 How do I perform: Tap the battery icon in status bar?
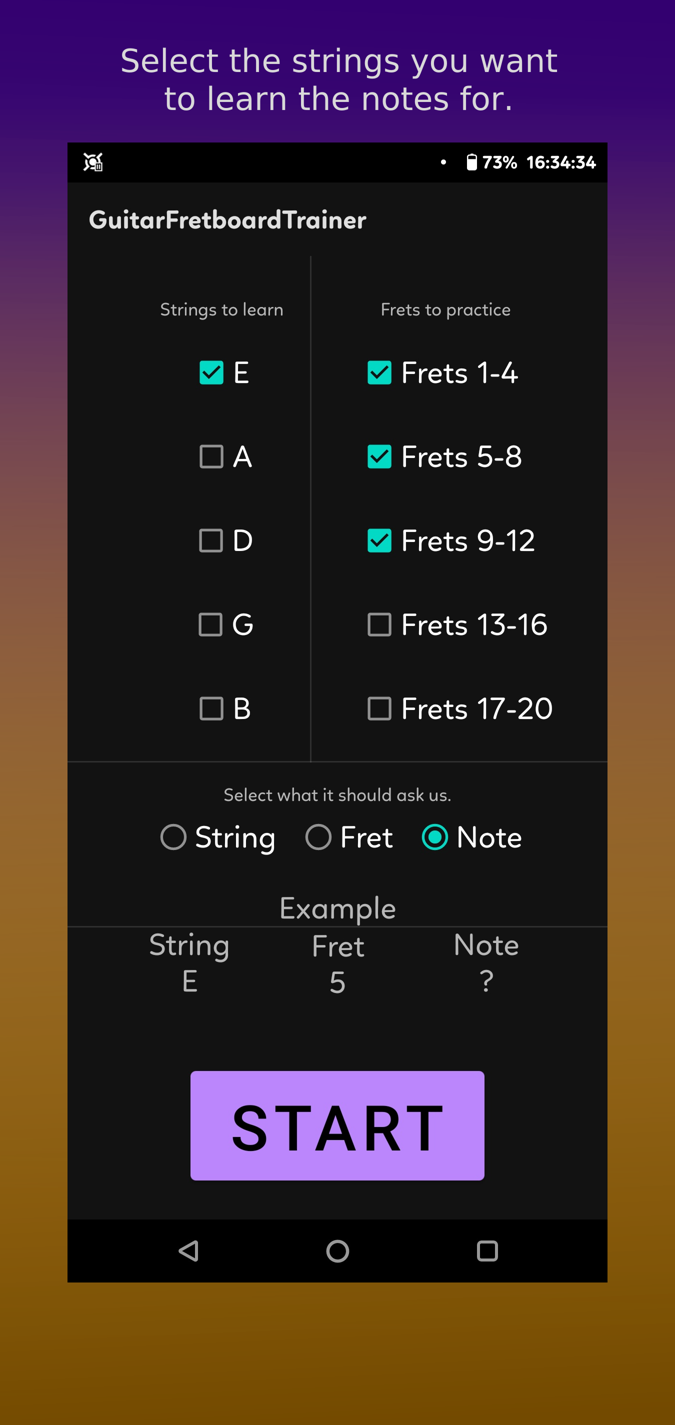pos(471,162)
